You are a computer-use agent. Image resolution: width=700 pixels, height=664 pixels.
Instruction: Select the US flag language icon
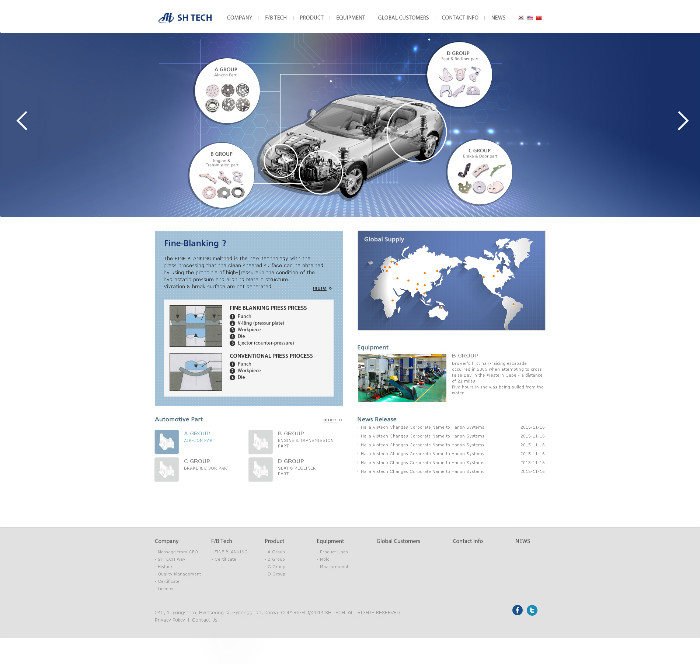coord(530,18)
